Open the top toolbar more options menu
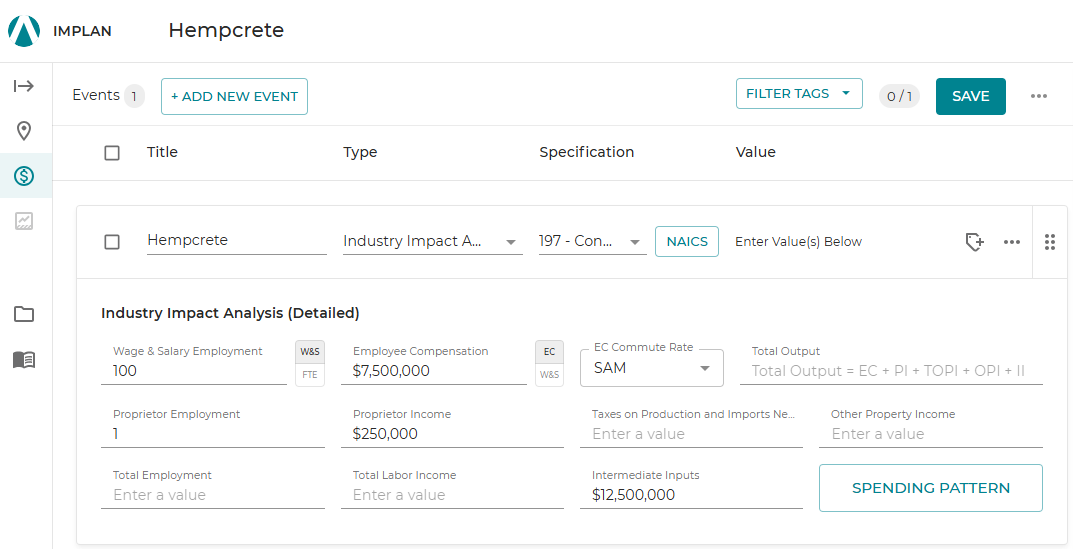 point(1039,96)
